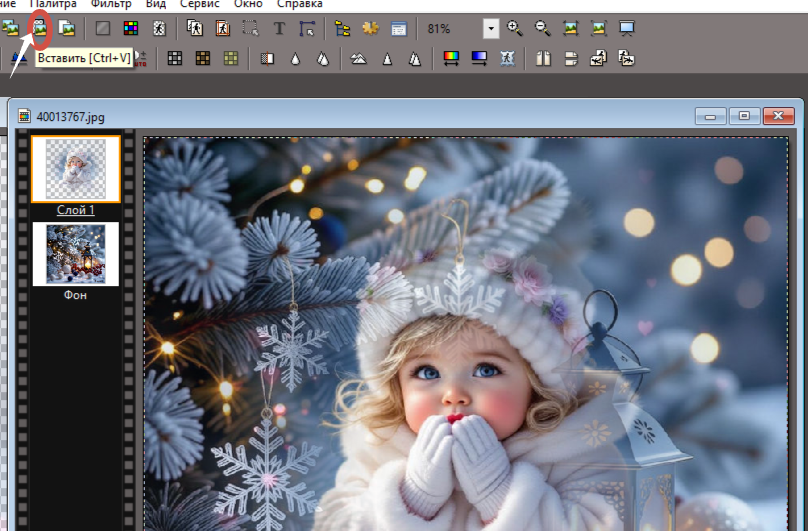Screen dimensions: 808x531
Task: Open the Фильтр menu
Action: [x=111, y=4]
